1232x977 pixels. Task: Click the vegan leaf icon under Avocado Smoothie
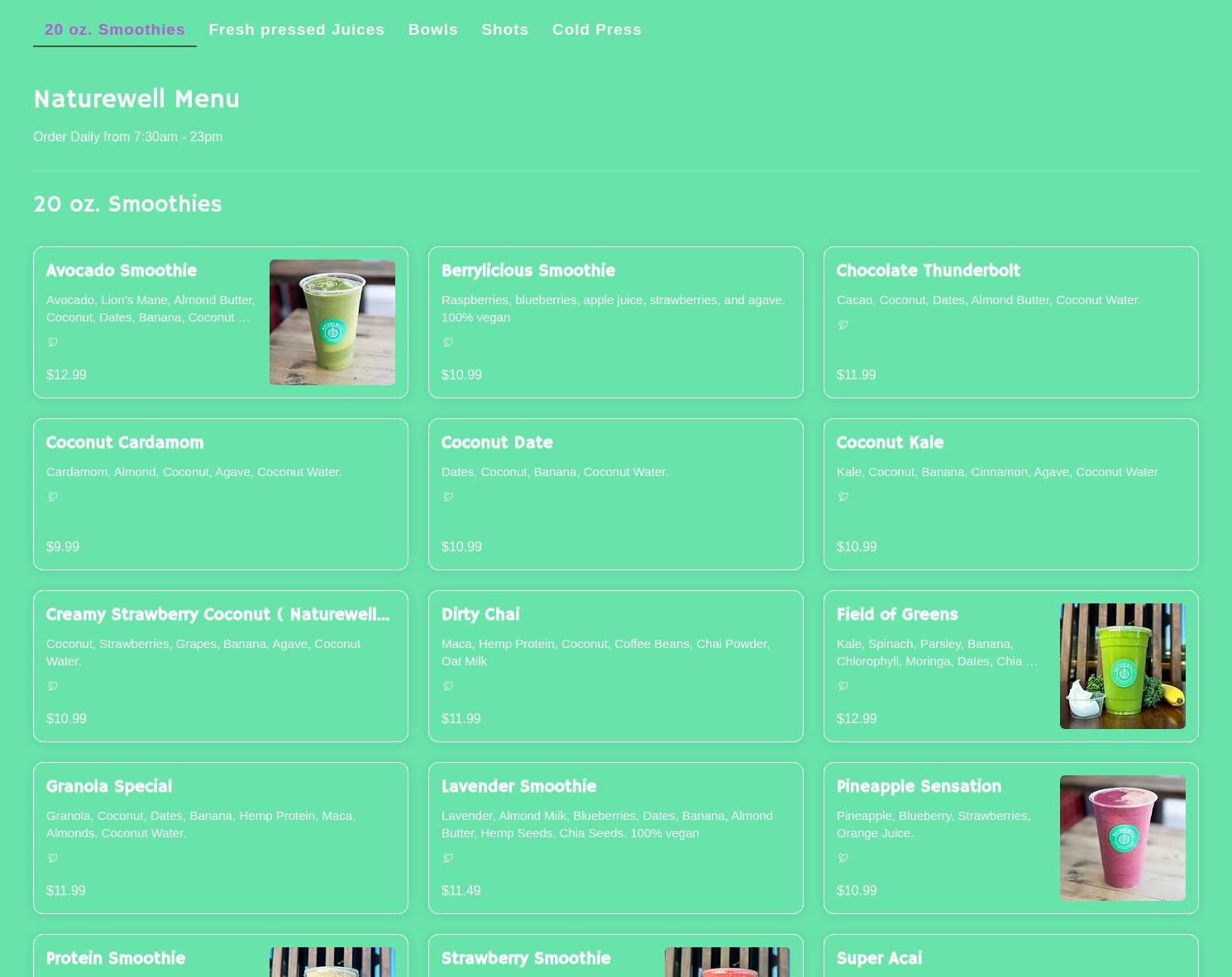[53, 342]
